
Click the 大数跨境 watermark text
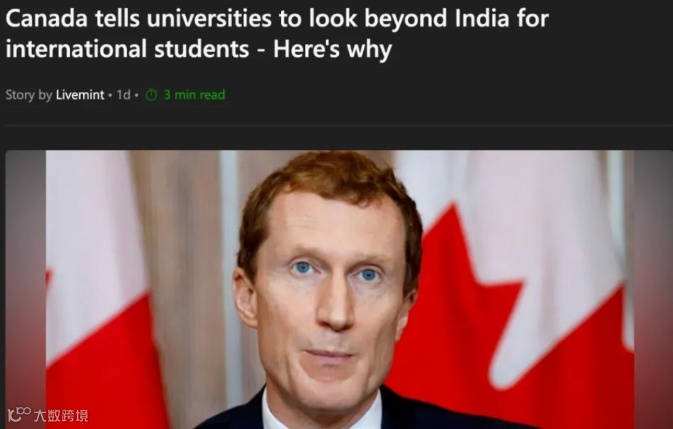[x=61, y=415]
